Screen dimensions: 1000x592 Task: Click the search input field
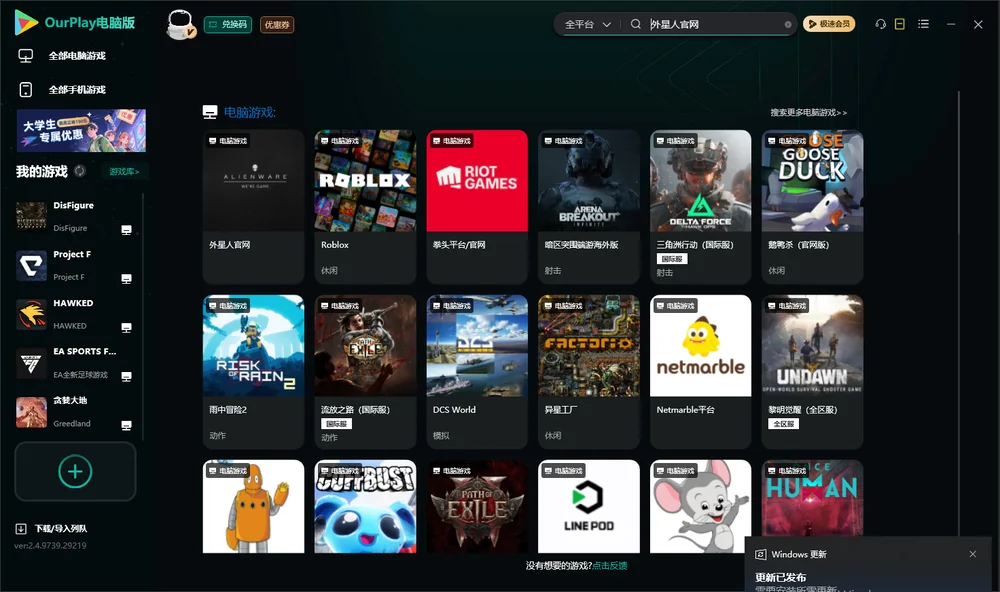[714, 24]
